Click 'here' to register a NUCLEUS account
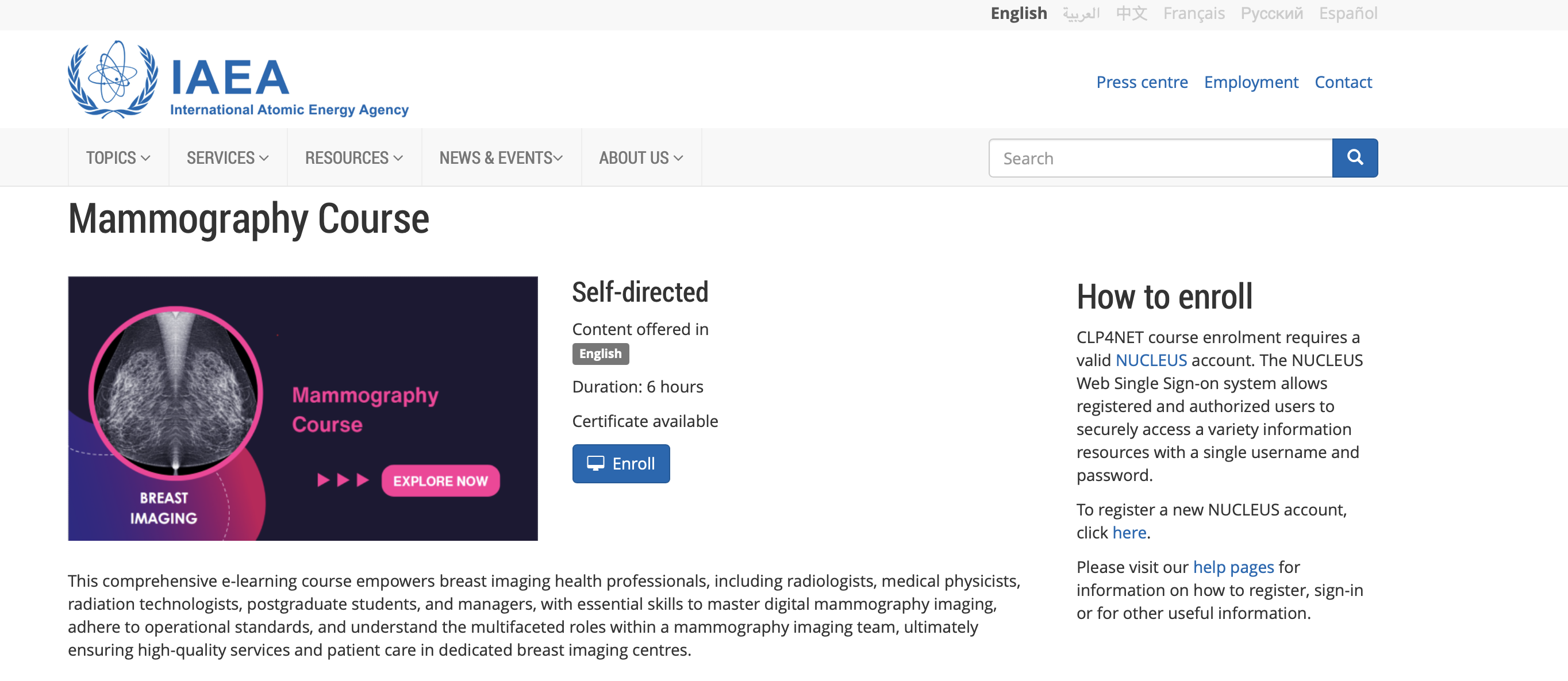The width and height of the screenshot is (1568, 681). tap(1128, 532)
